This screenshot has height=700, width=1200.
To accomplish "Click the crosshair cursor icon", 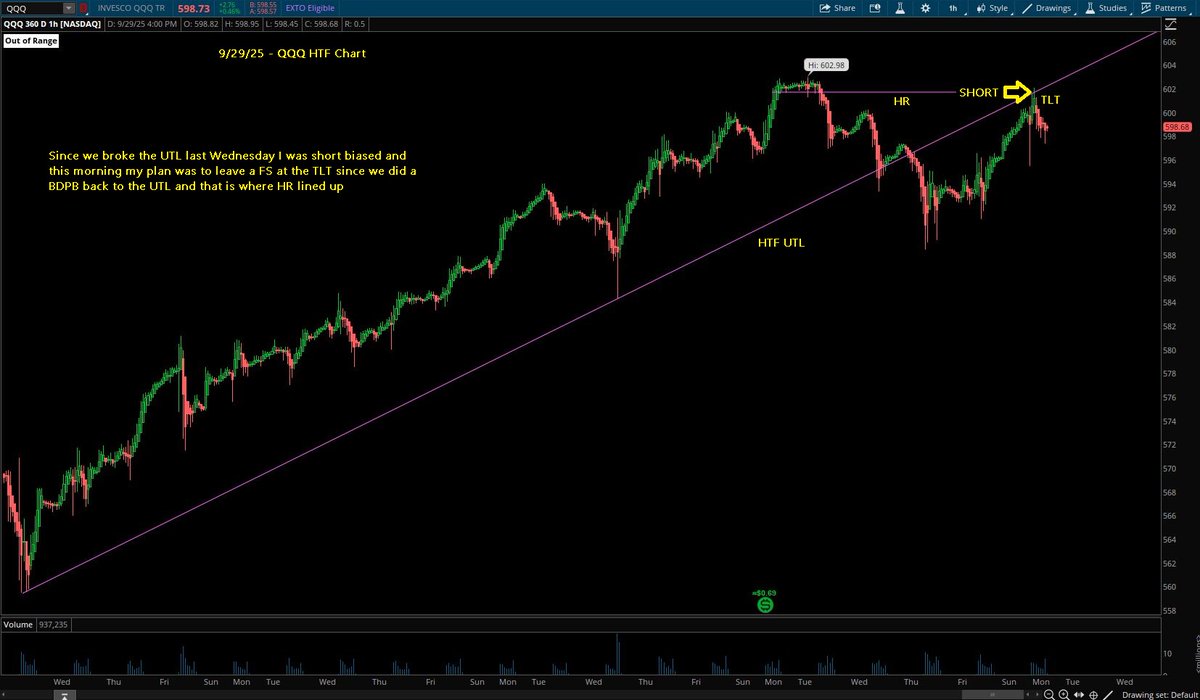I will (1093, 694).
